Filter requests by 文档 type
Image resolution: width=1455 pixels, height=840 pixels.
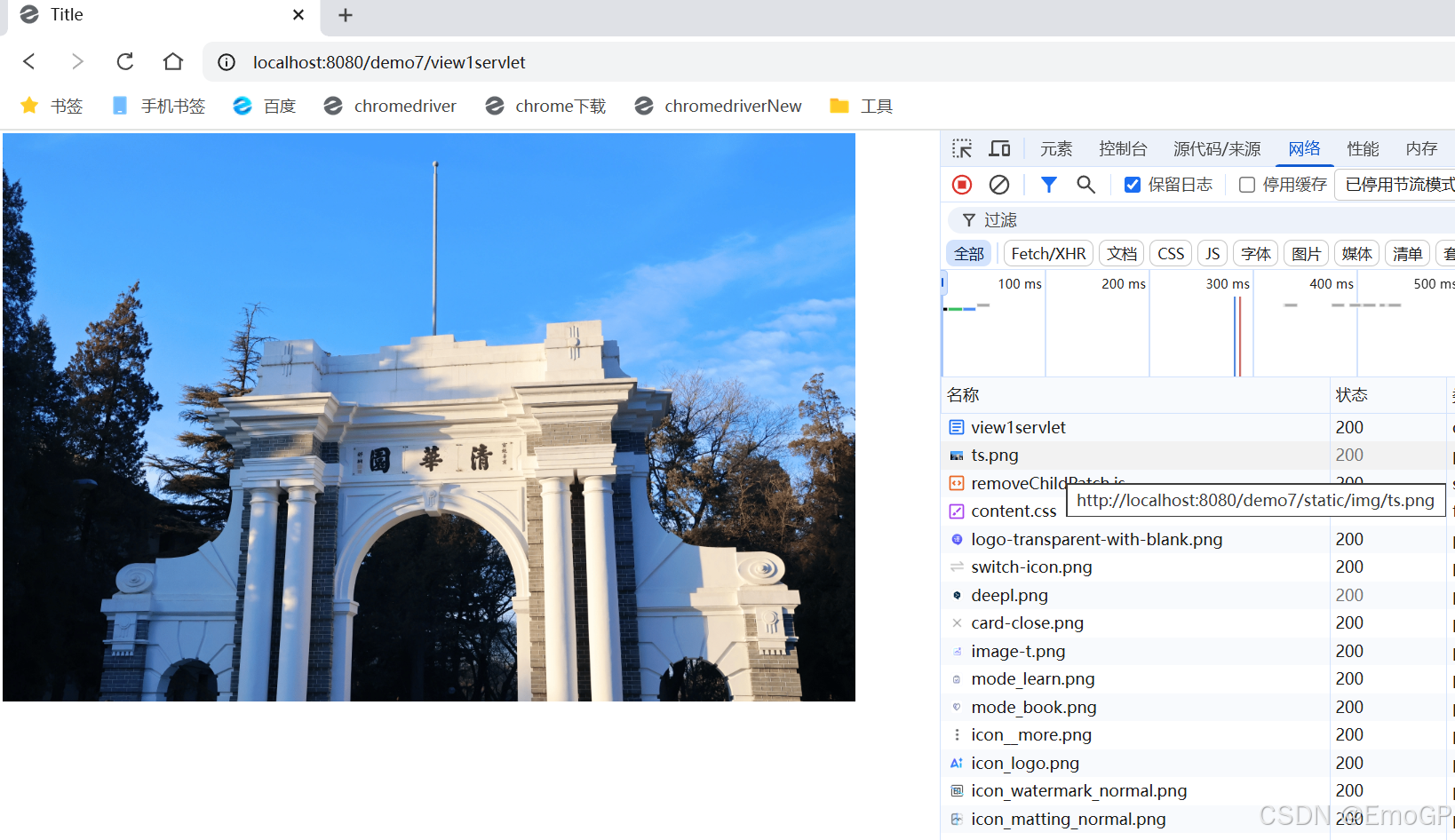[x=1122, y=254]
